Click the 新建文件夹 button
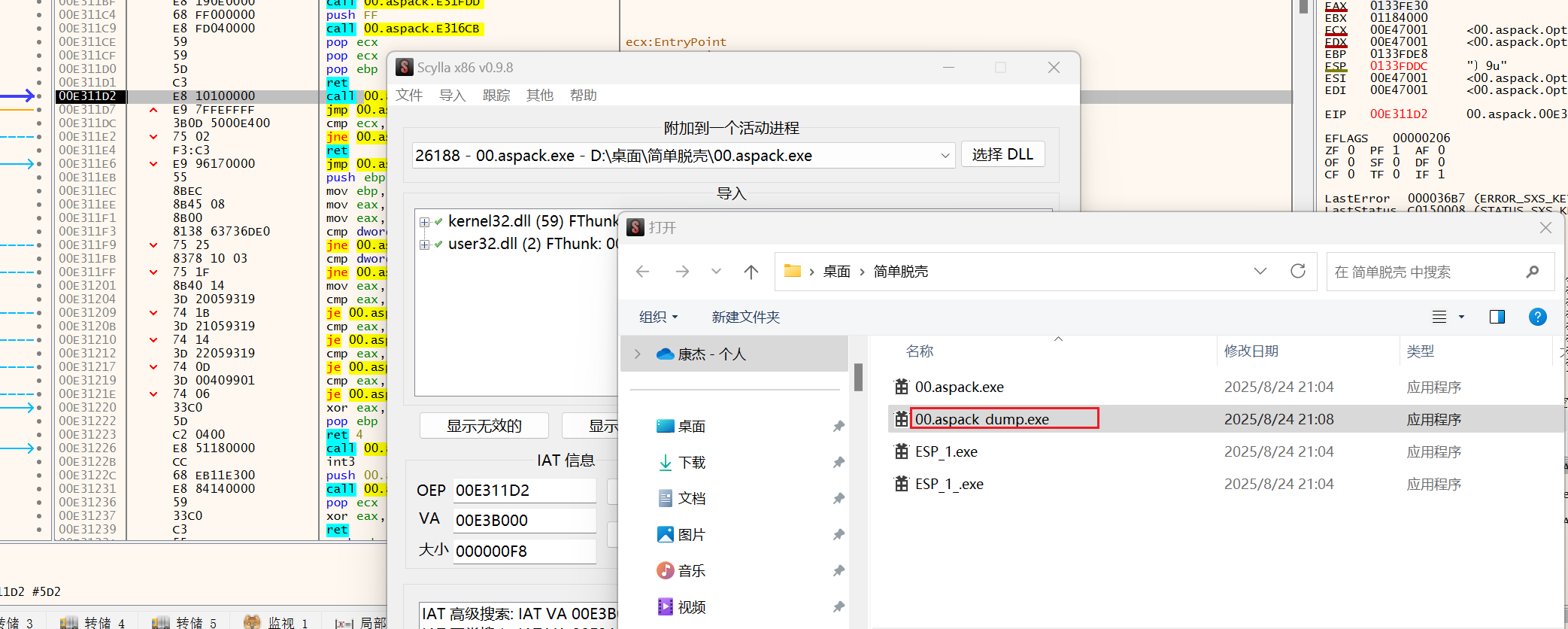The height and width of the screenshot is (629, 1568). (745, 317)
